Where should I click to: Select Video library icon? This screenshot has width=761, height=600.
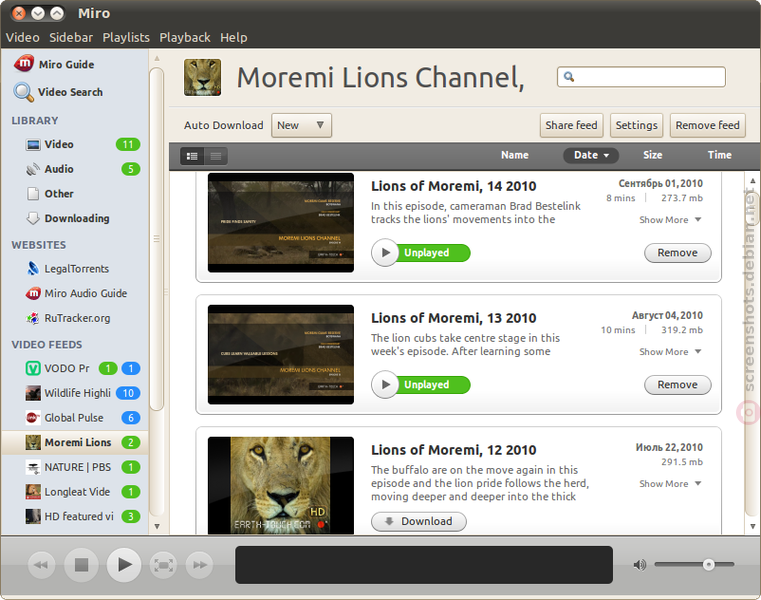(33, 145)
